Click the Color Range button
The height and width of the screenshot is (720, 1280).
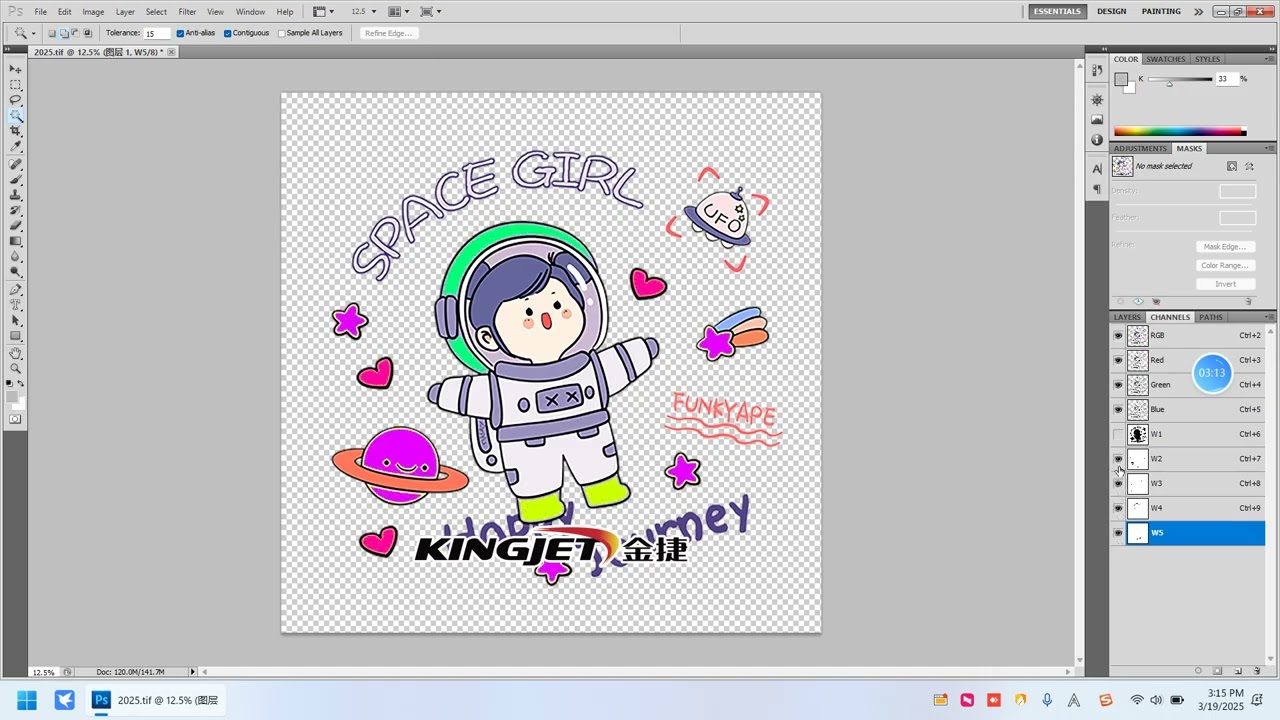coord(1225,265)
